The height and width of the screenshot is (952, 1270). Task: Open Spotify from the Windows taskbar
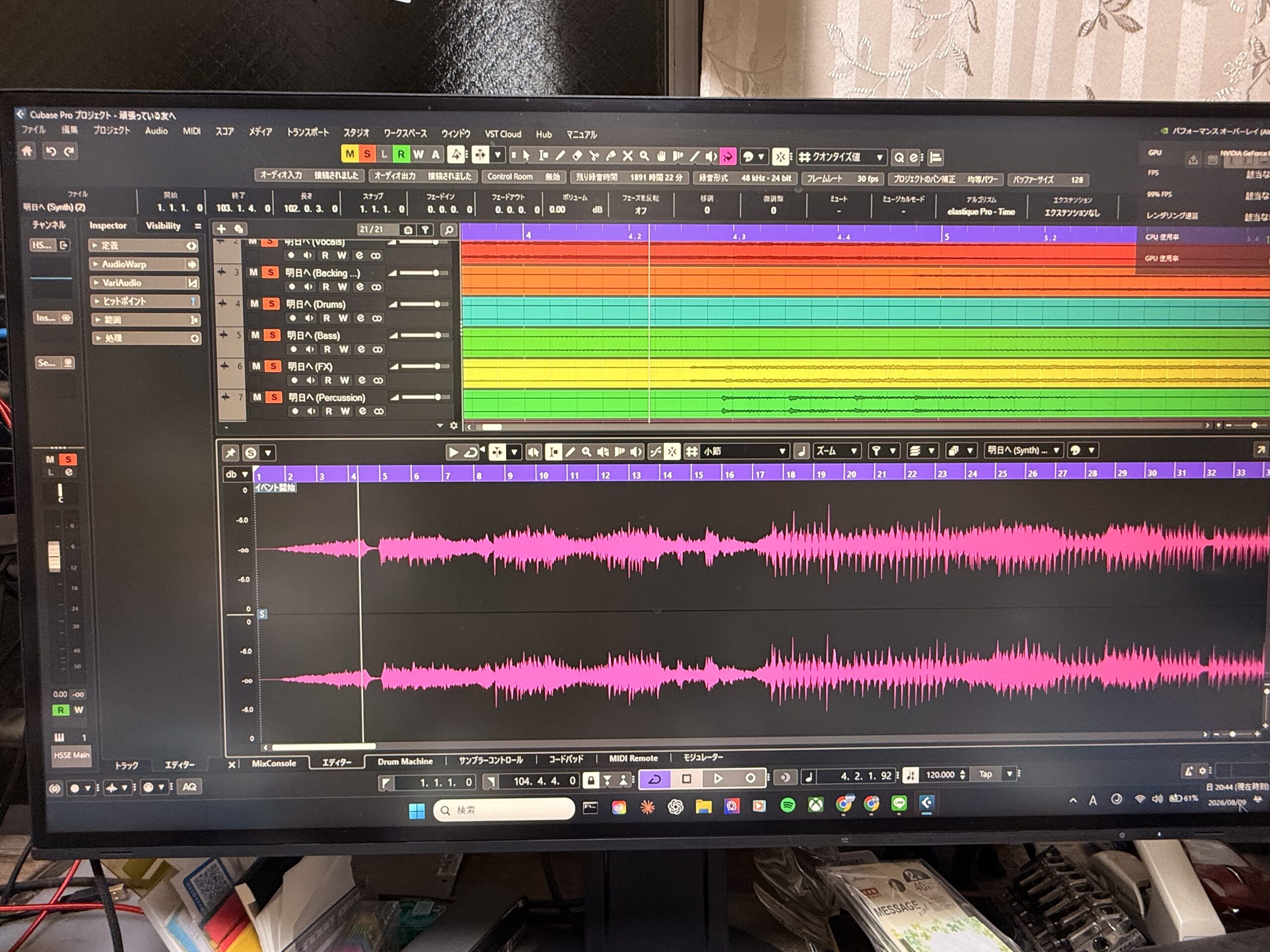[x=788, y=805]
